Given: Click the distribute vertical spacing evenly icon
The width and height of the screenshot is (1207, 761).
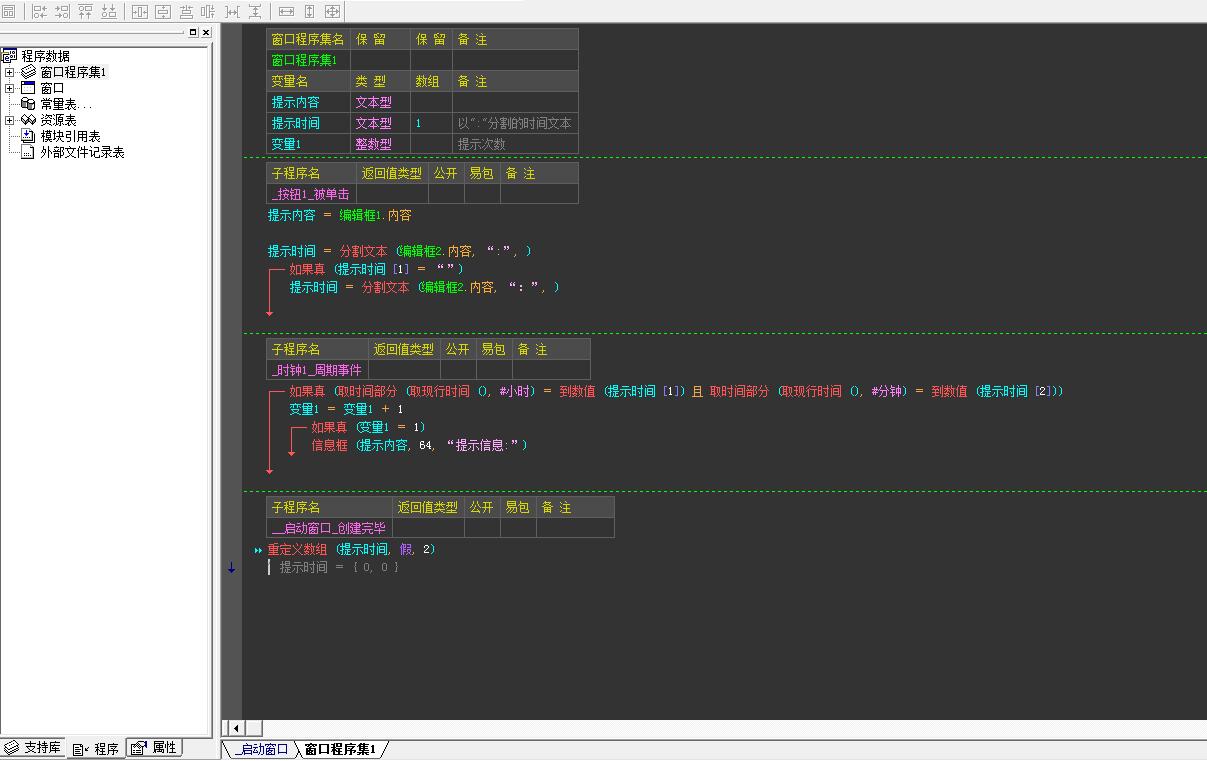Looking at the screenshot, I should point(255,12).
